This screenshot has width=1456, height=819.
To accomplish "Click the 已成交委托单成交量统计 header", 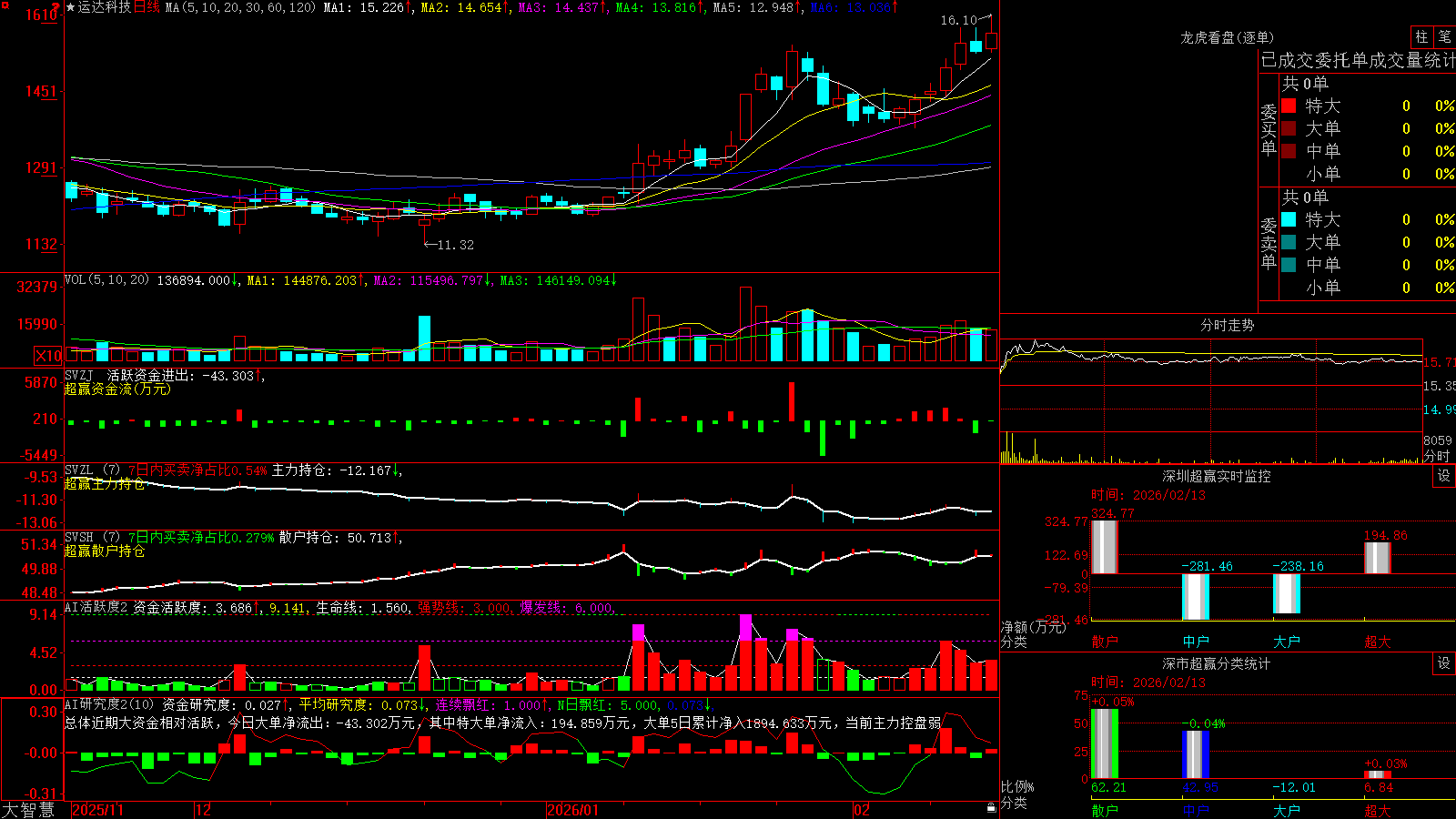I will [x=1358, y=60].
